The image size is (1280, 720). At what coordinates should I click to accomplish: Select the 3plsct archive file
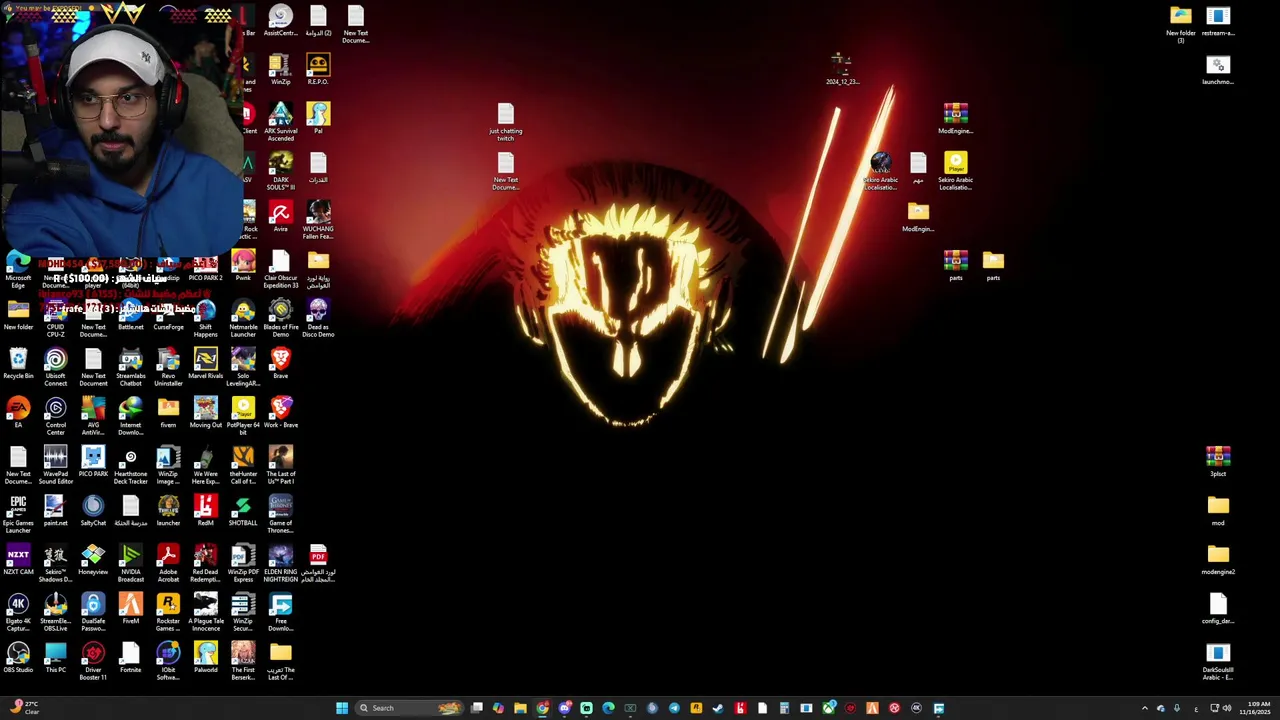(x=1218, y=461)
